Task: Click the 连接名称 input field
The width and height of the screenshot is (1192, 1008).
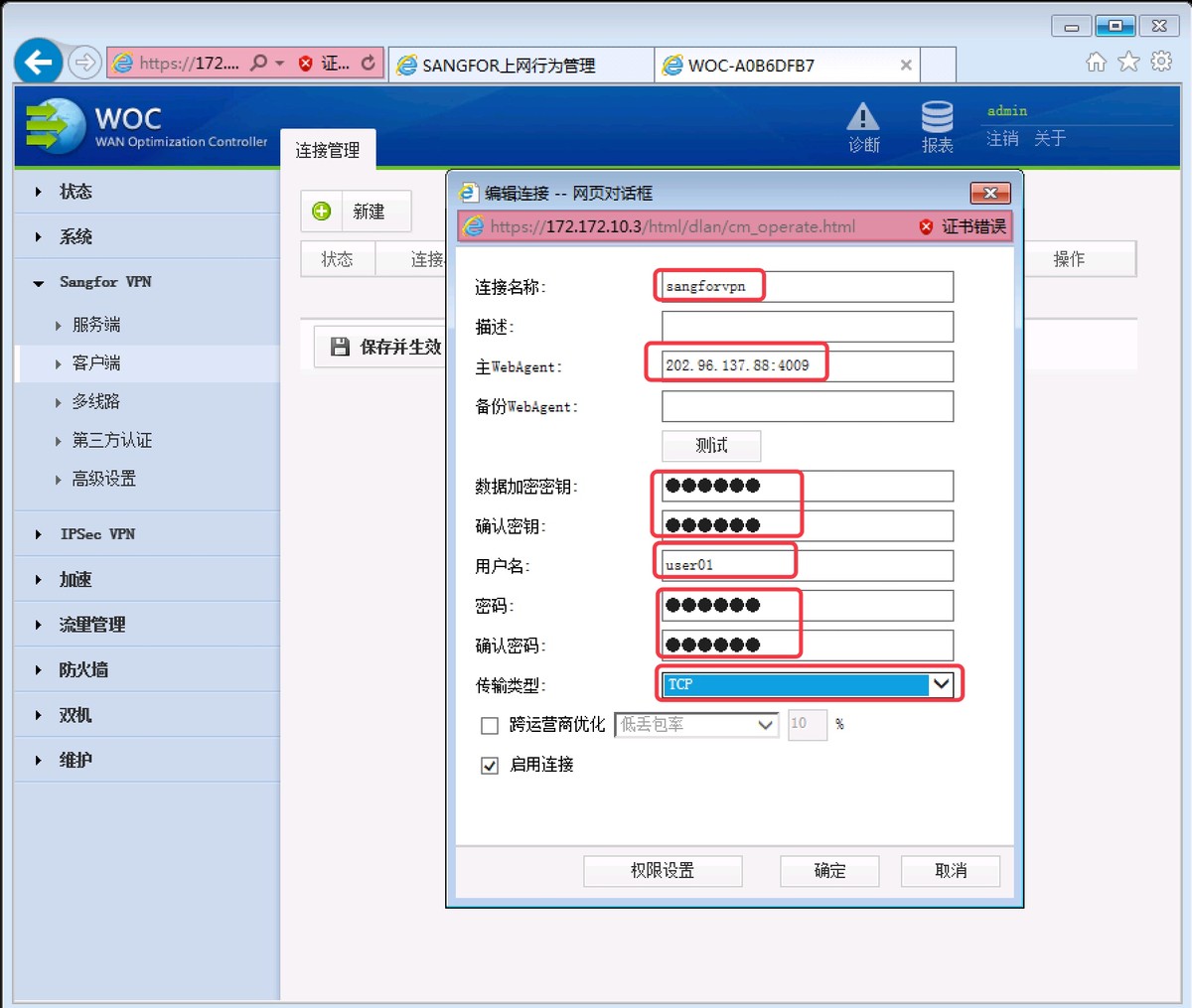Action: point(808,286)
